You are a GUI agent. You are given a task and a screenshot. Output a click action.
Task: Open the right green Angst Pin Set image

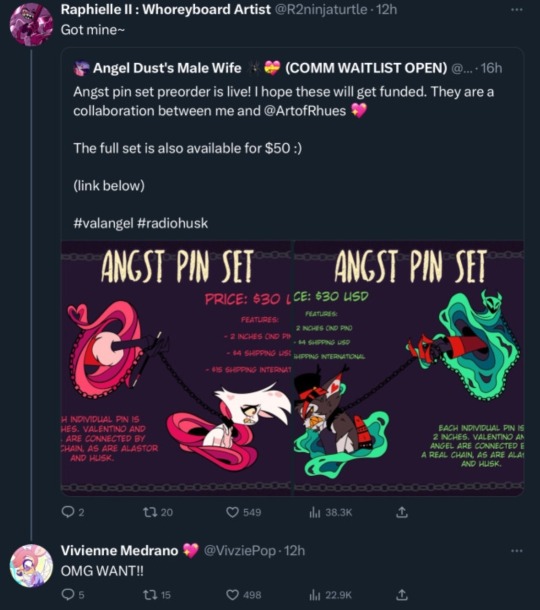[x=409, y=368]
